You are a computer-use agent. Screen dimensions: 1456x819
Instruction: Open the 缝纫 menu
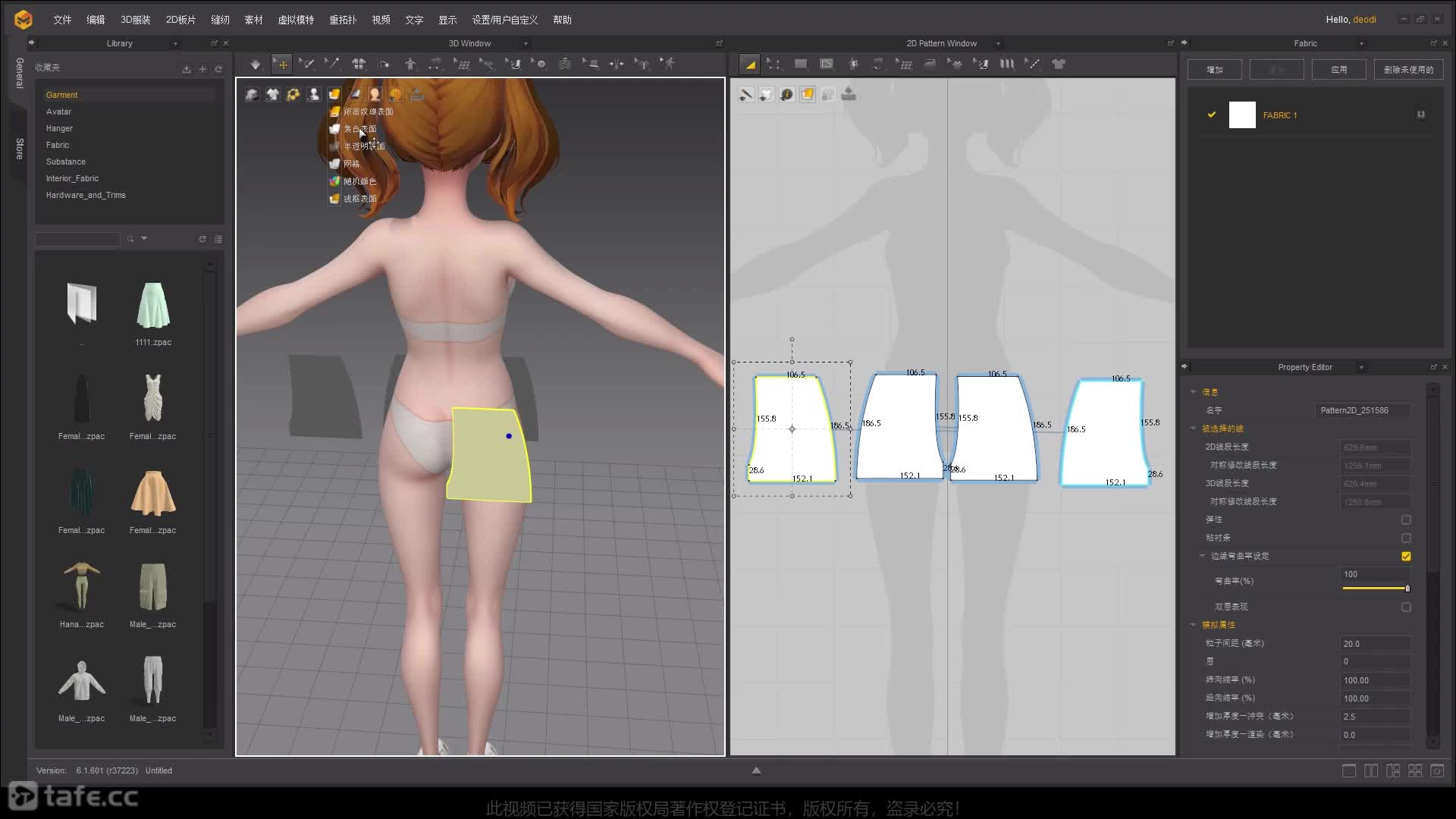pos(220,20)
